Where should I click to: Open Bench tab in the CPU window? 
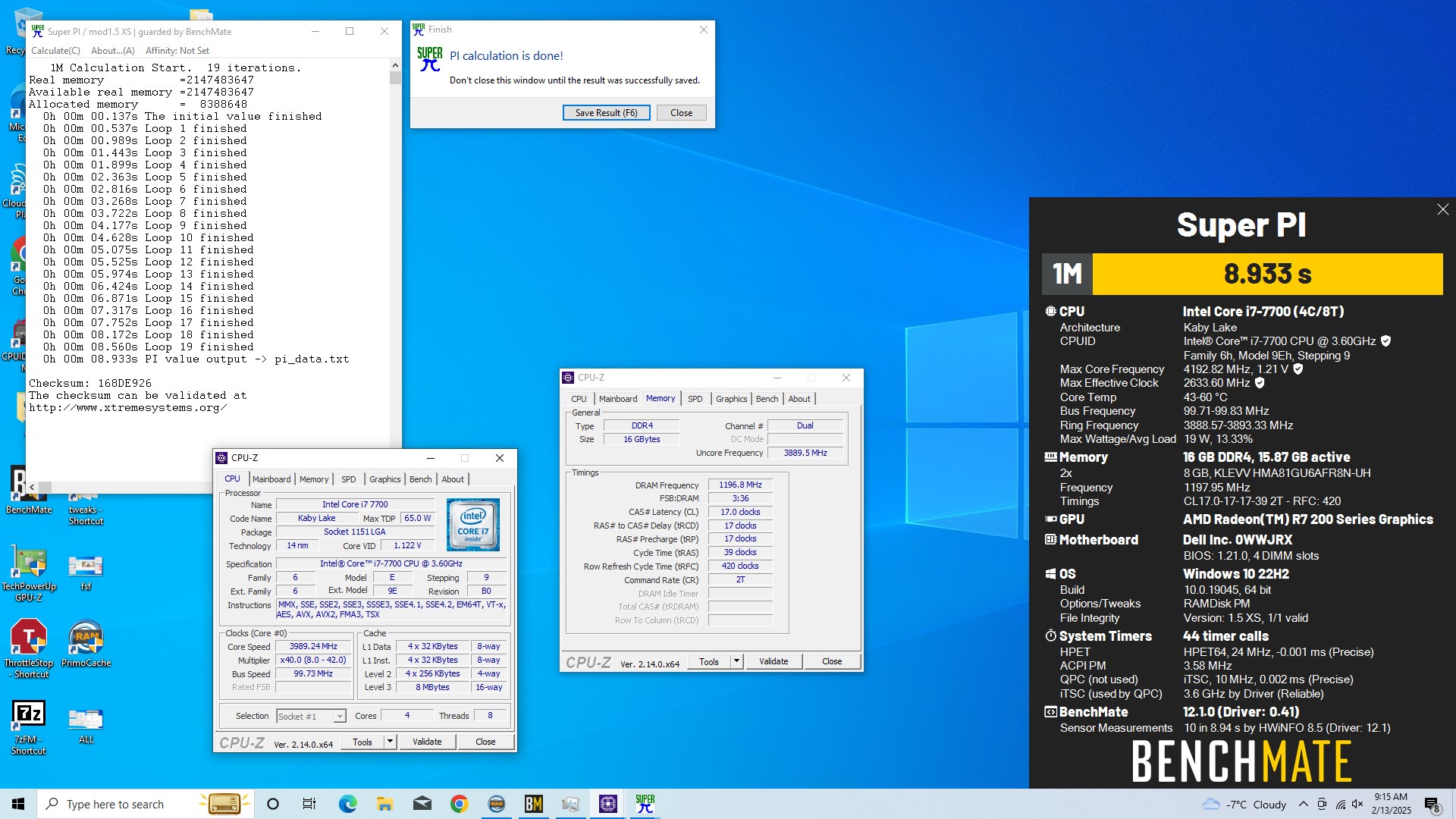point(420,479)
